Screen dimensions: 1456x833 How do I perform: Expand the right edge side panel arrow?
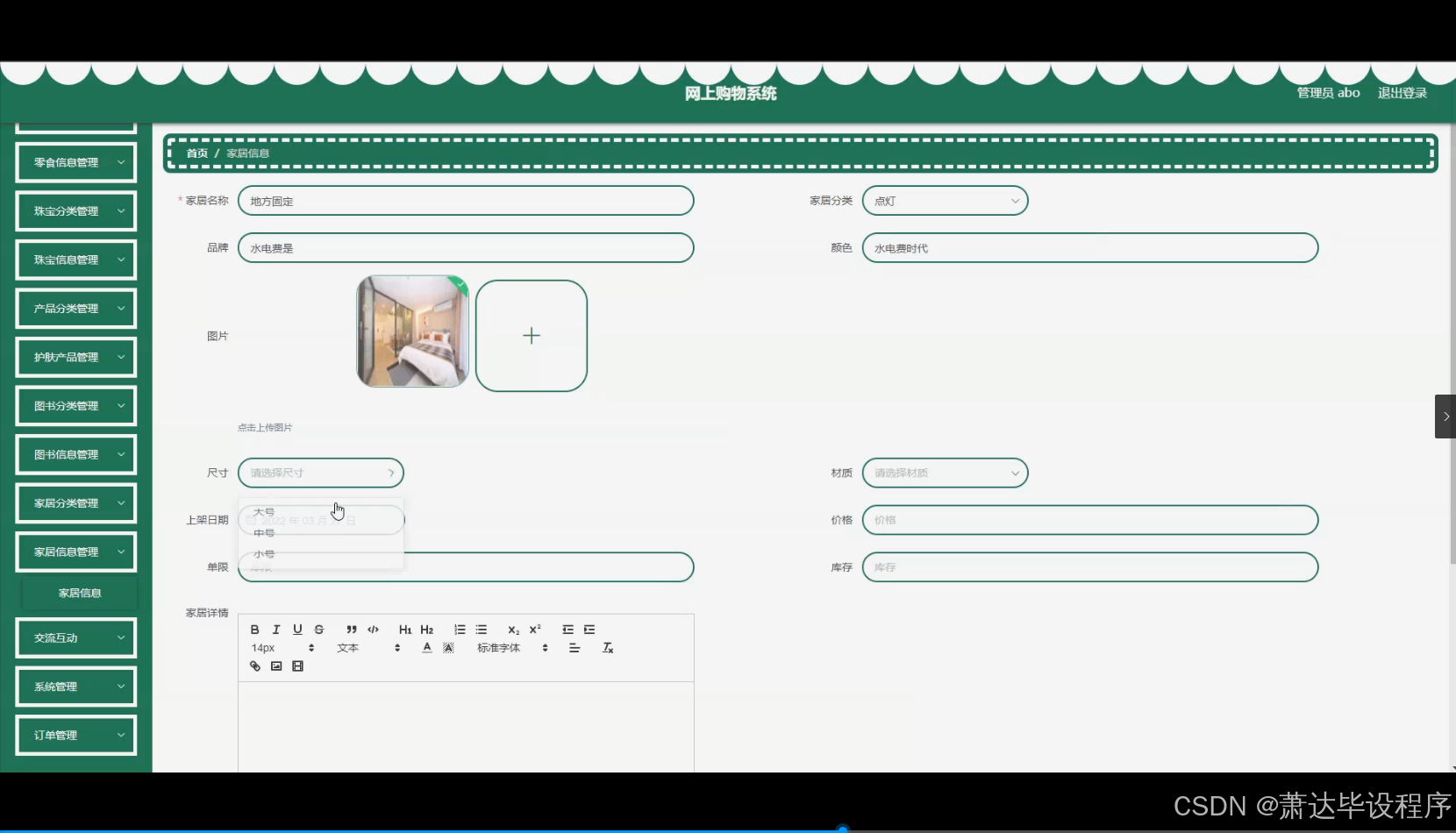point(1445,416)
